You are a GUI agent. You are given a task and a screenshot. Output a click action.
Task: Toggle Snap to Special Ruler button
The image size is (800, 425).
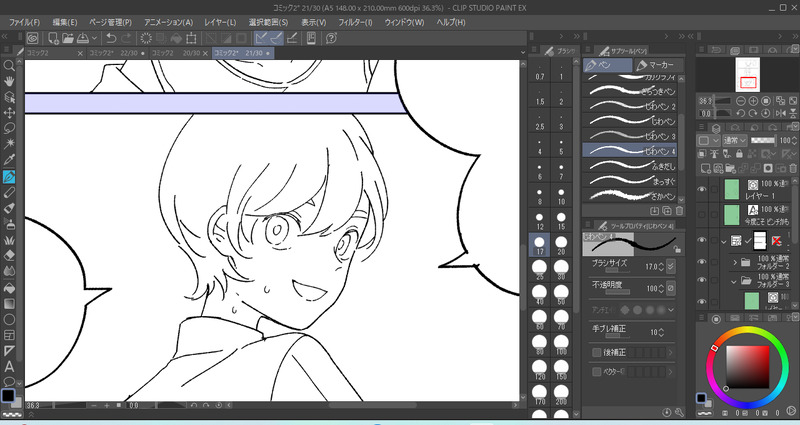pyautogui.click(x=276, y=38)
